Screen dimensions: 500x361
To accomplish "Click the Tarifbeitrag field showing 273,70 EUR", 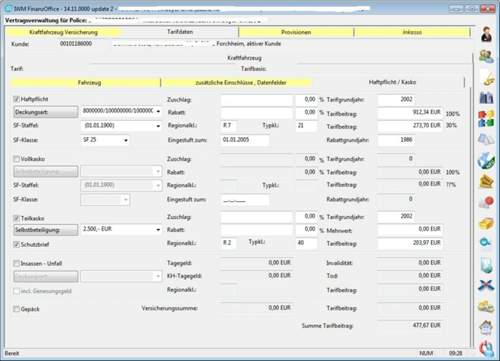I will [410, 126].
